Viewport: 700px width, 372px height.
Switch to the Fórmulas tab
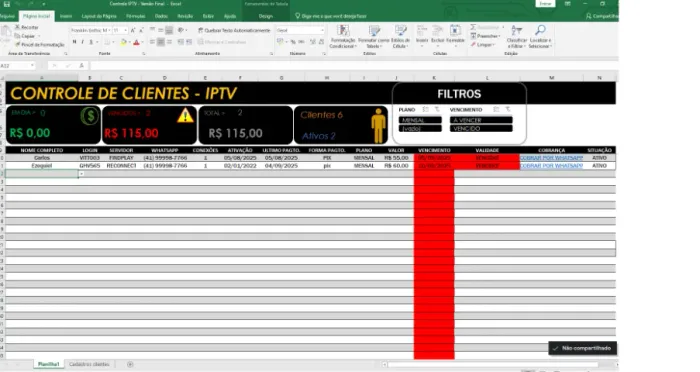pos(136,16)
